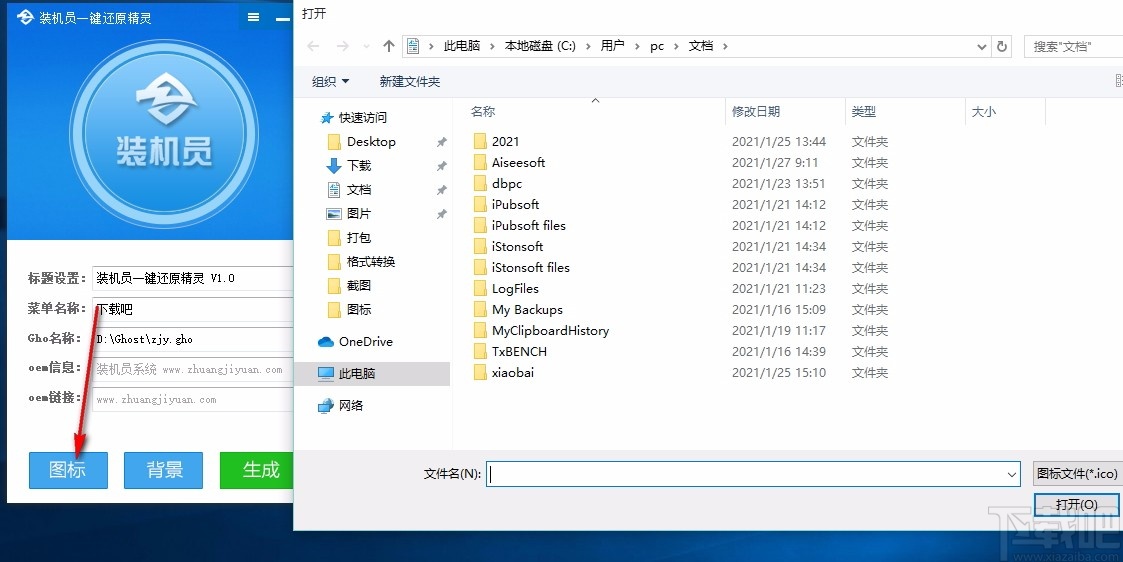This screenshot has width=1123, height=562.
Task: Sort by 类型 column header
Action: (x=864, y=112)
